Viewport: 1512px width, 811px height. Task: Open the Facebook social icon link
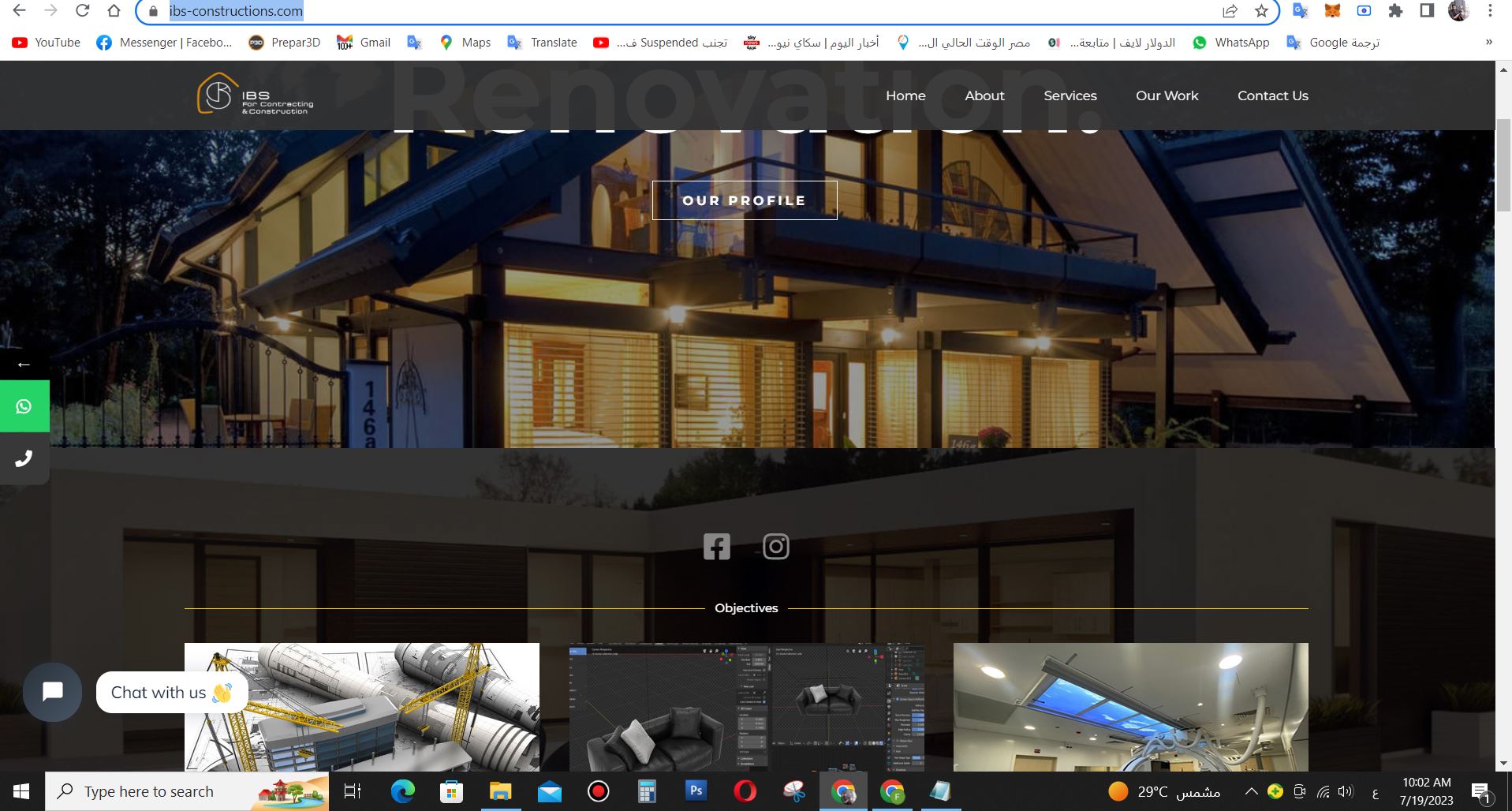[x=716, y=547]
